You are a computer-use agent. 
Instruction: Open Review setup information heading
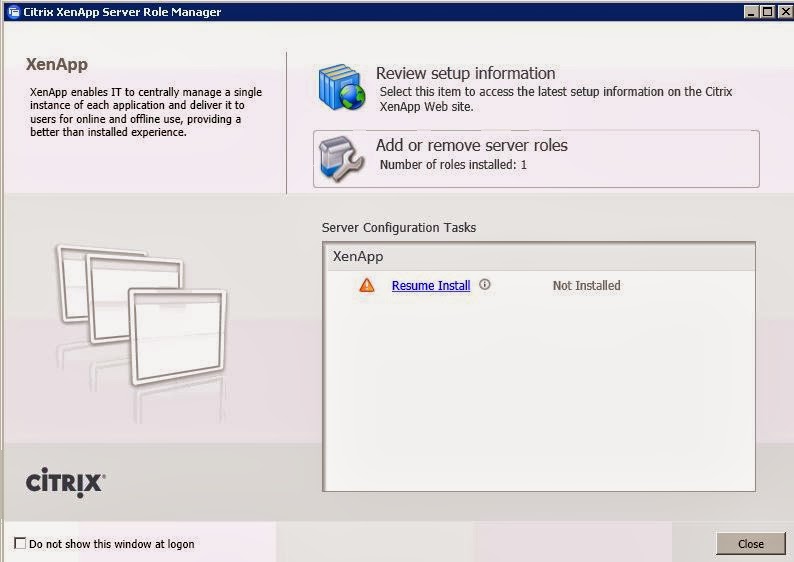[465, 73]
